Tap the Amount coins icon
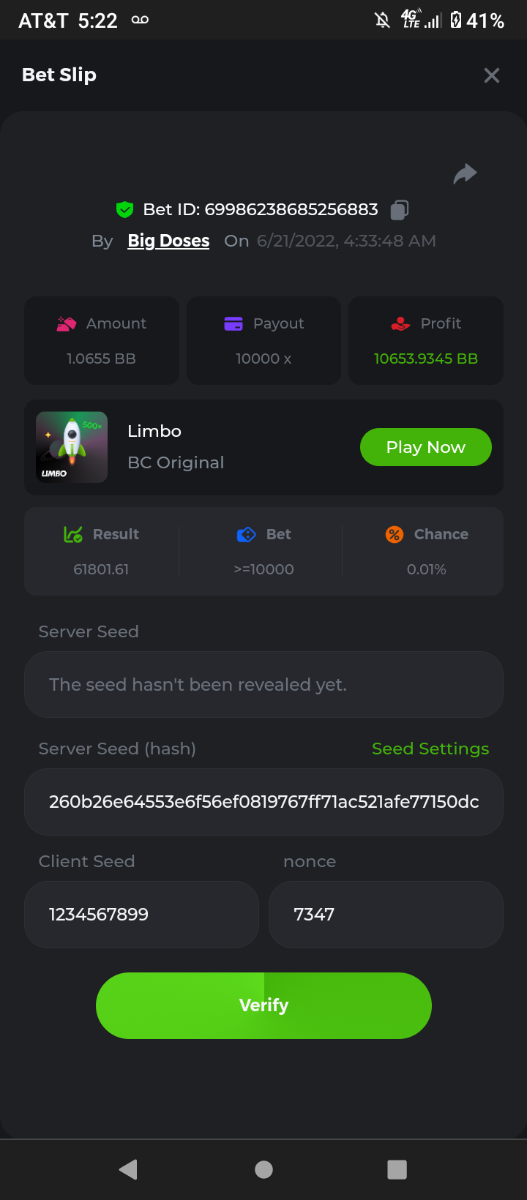 pos(66,323)
